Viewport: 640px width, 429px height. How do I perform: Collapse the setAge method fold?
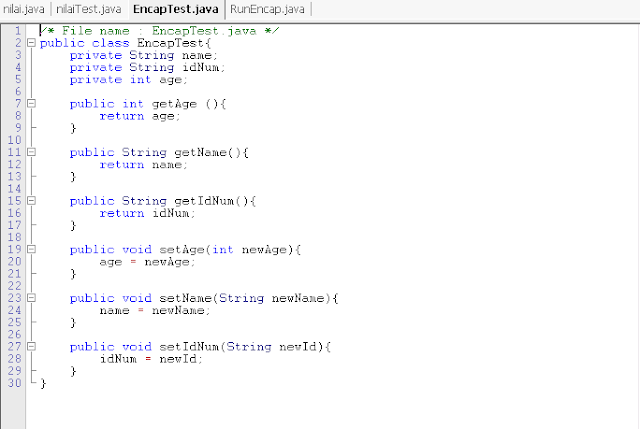(x=31, y=249)
